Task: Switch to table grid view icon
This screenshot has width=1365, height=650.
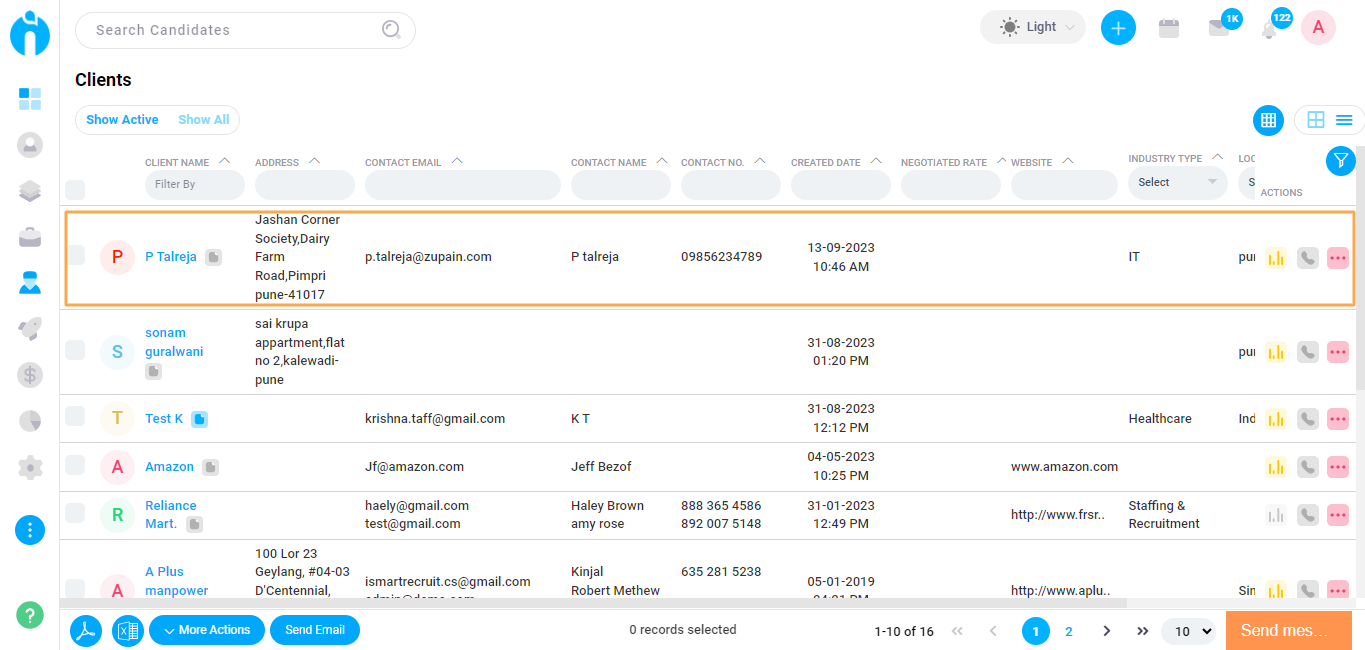Action: coord(1268,120)
